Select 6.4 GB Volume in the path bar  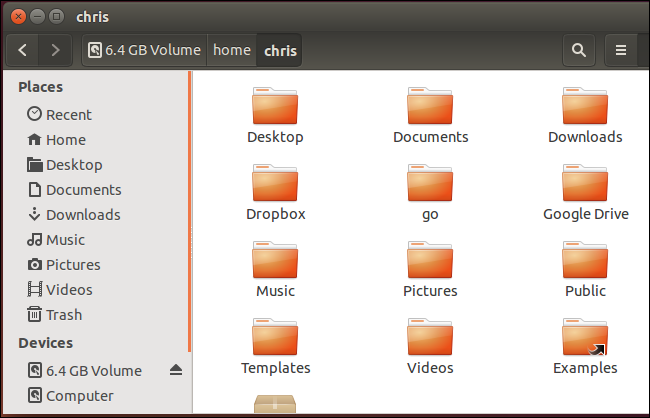144,51
